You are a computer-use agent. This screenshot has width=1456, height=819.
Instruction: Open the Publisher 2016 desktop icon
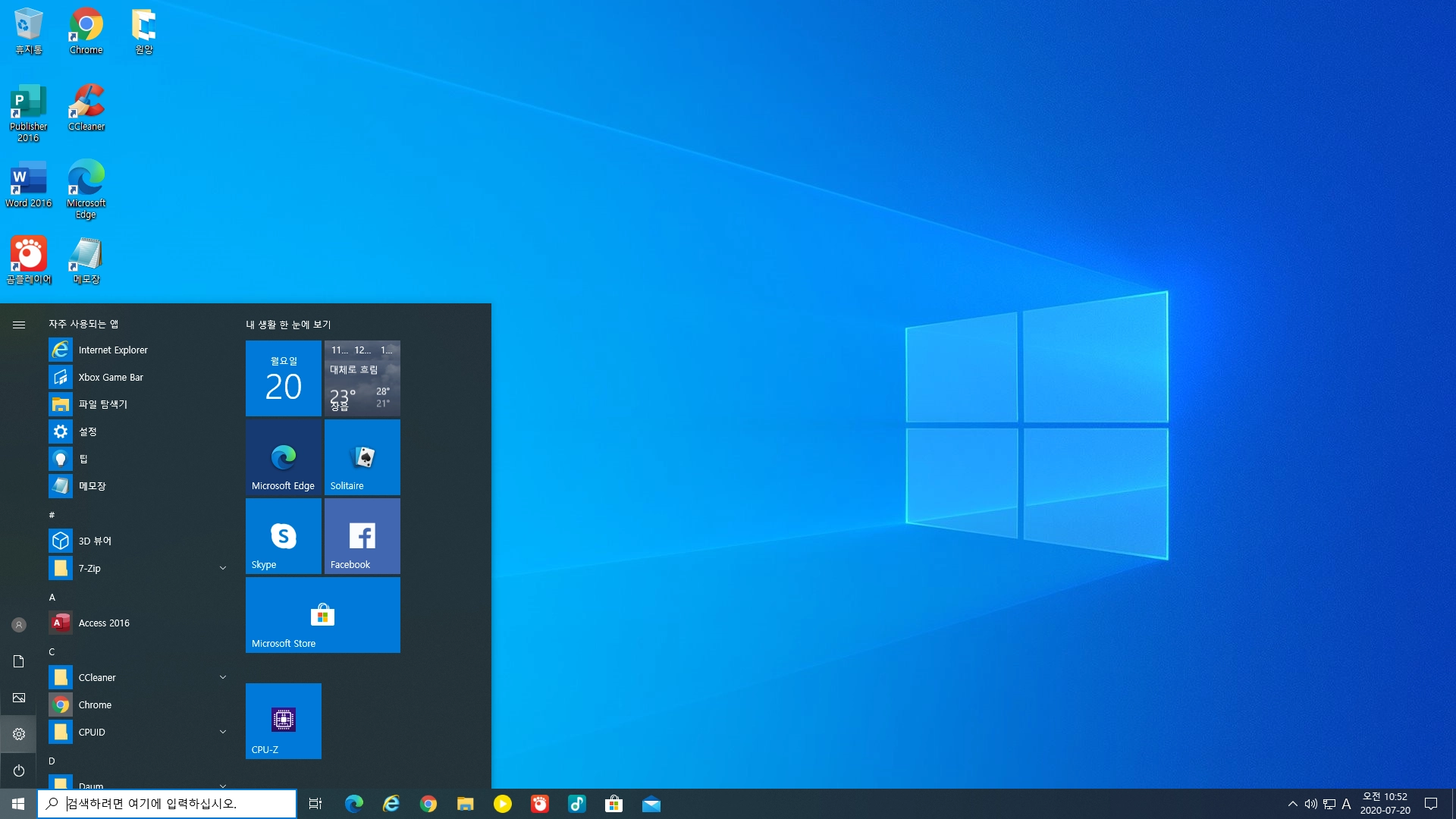[x=28, y=113]
